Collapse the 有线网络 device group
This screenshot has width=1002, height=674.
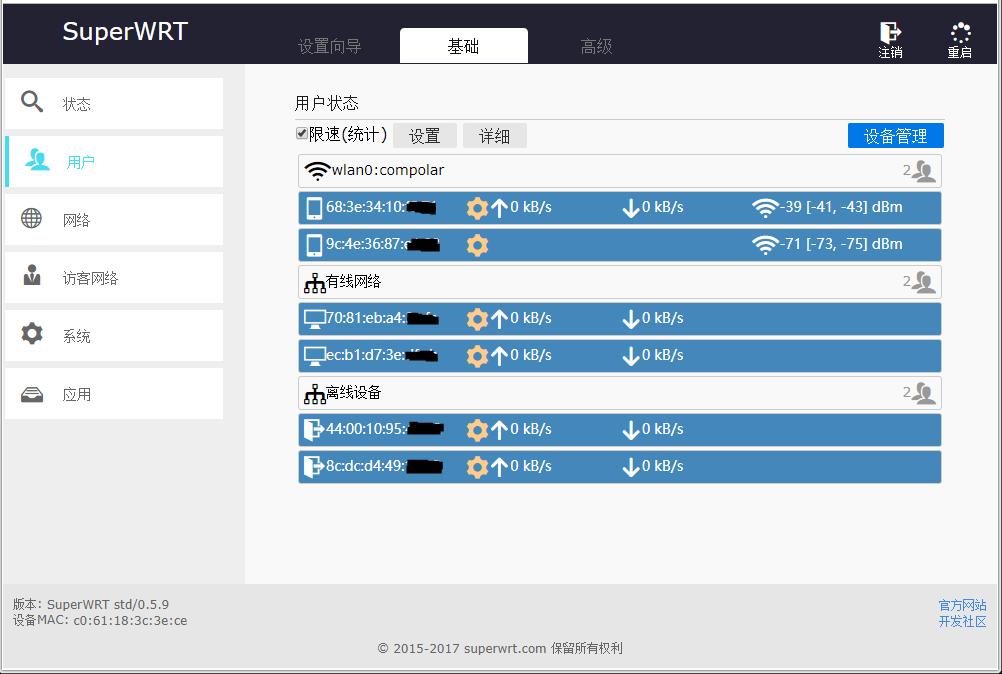coord(620,282)
